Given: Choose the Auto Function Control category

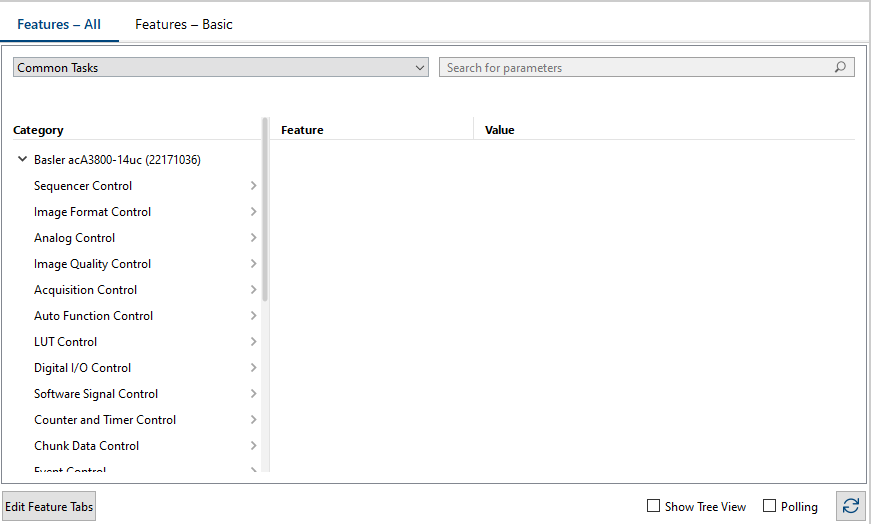Looking at the screenshot, I should click(93, 316).
